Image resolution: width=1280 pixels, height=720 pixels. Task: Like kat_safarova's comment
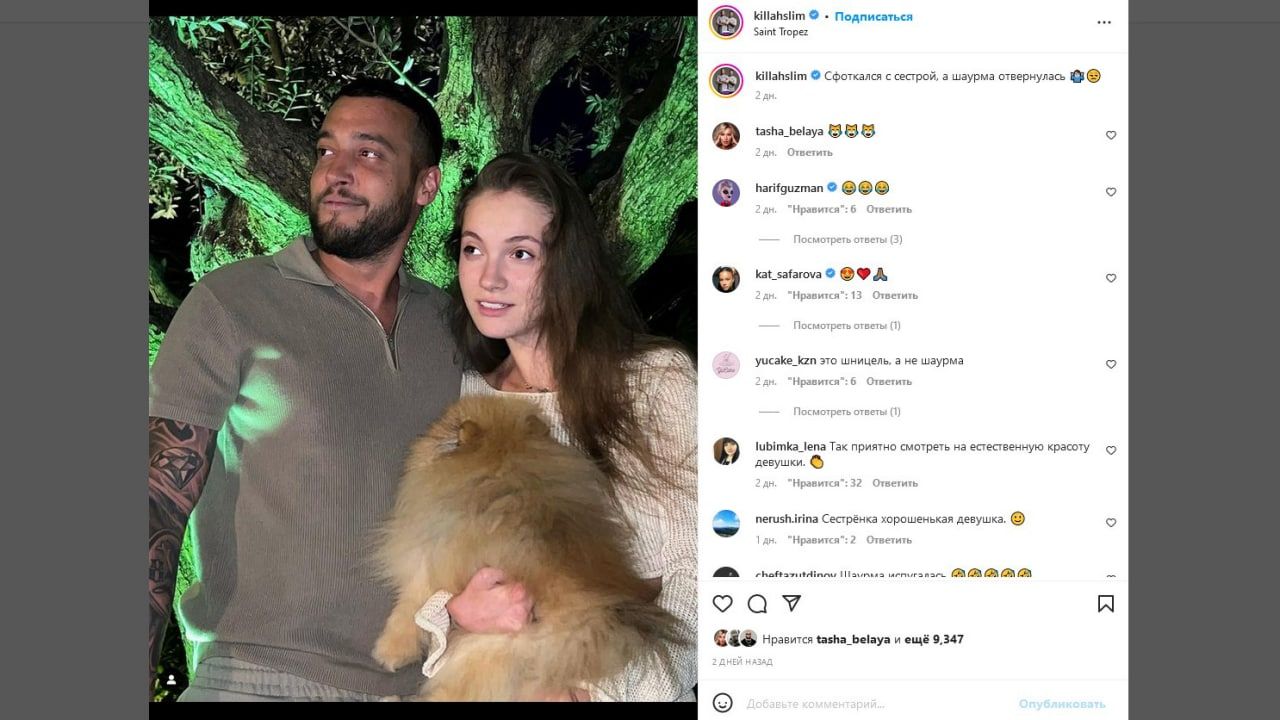[x=1110, y=278]
